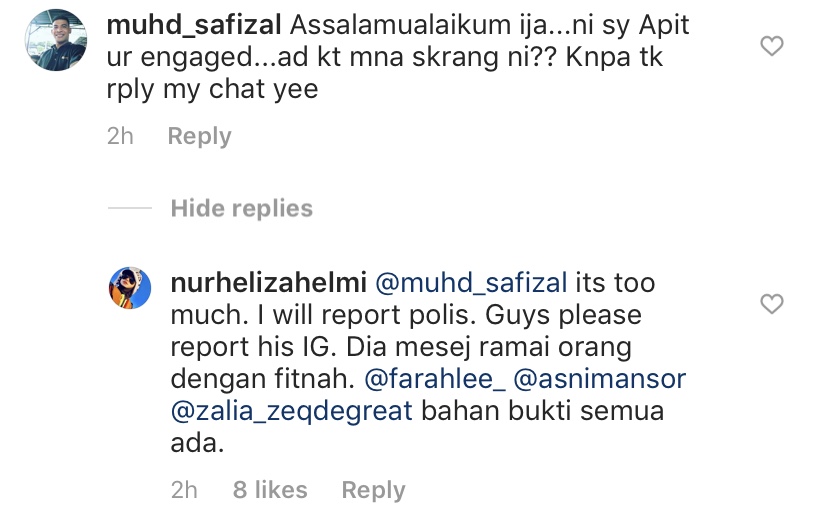Click the 2h timestamp on the reply
This screenshot has width=815, height=517.
(x=184, y=490)
